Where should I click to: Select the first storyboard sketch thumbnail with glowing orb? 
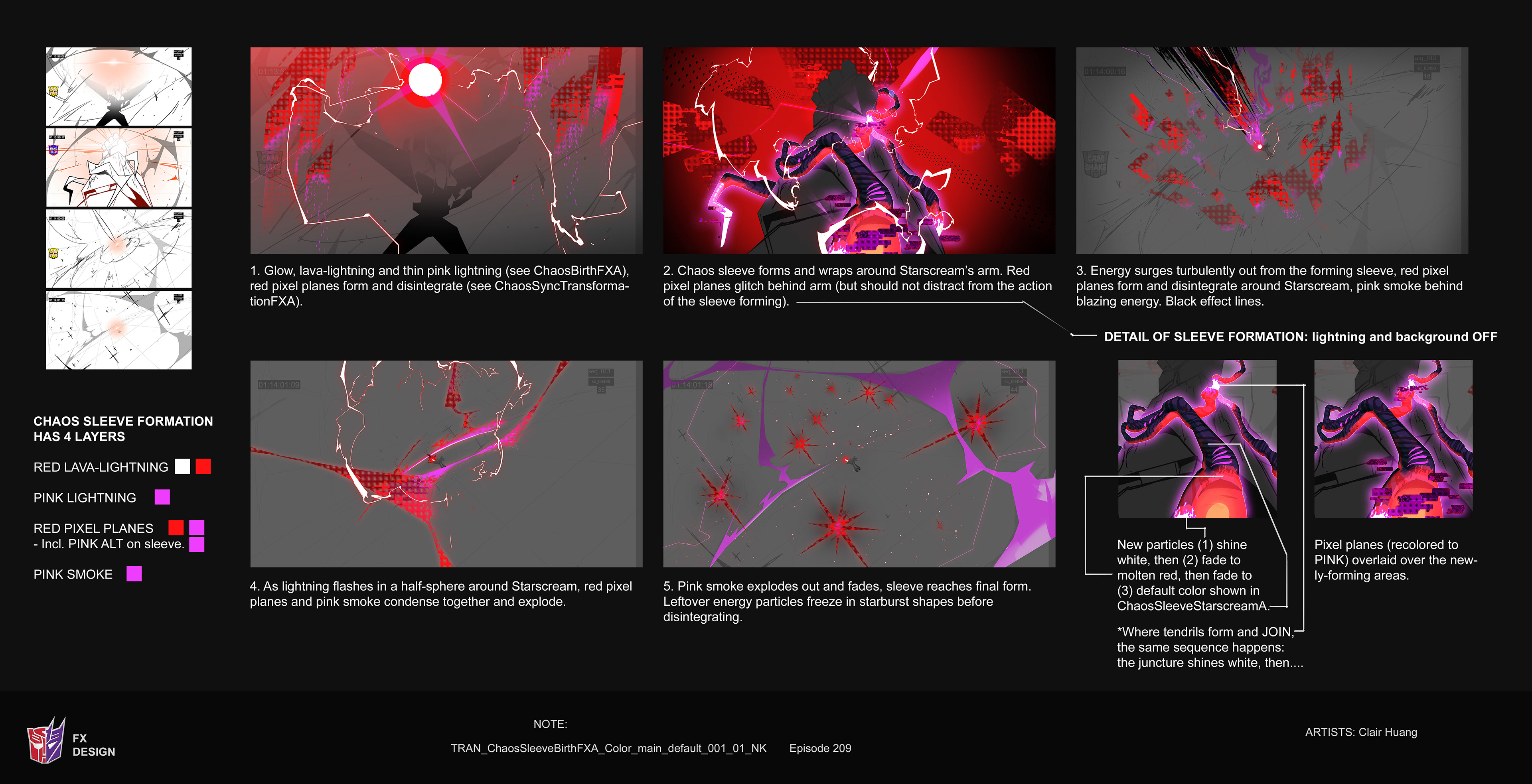coord(119,87)
